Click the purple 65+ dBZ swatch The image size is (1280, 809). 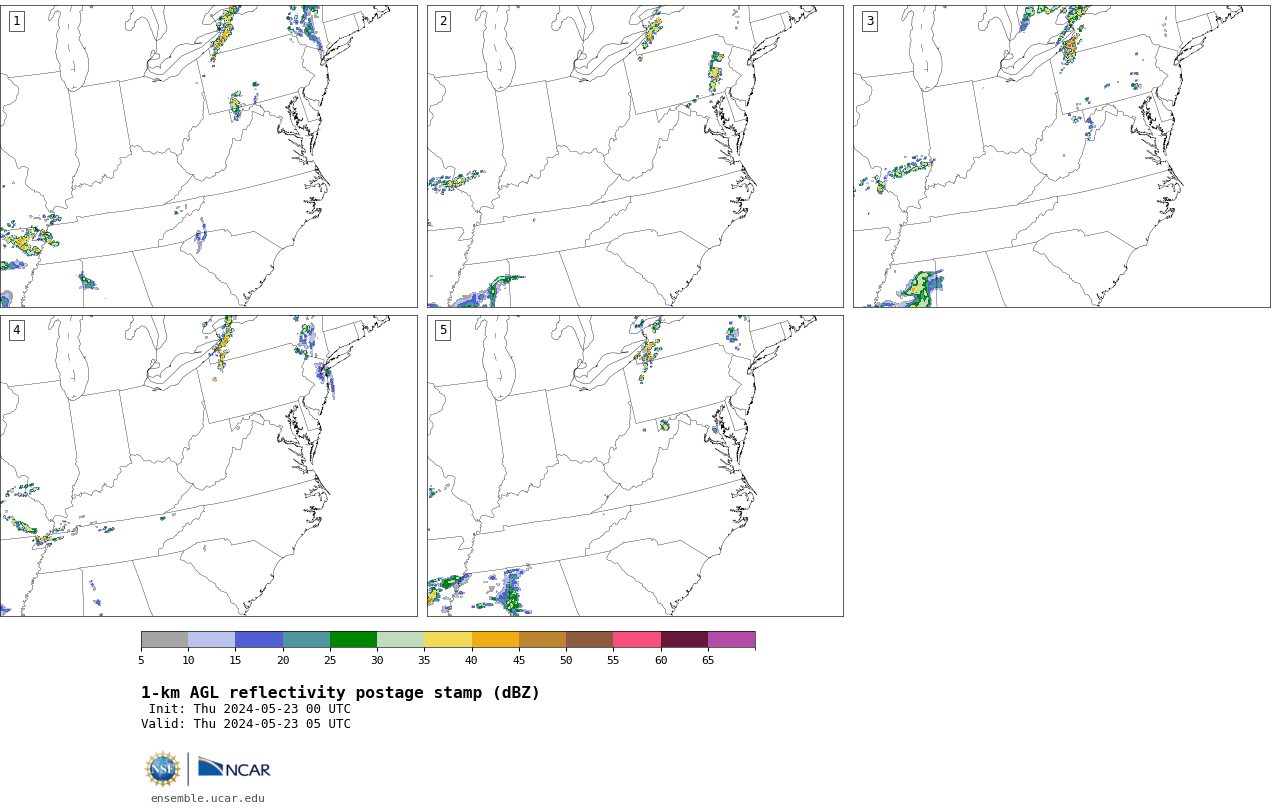point(731,640)
